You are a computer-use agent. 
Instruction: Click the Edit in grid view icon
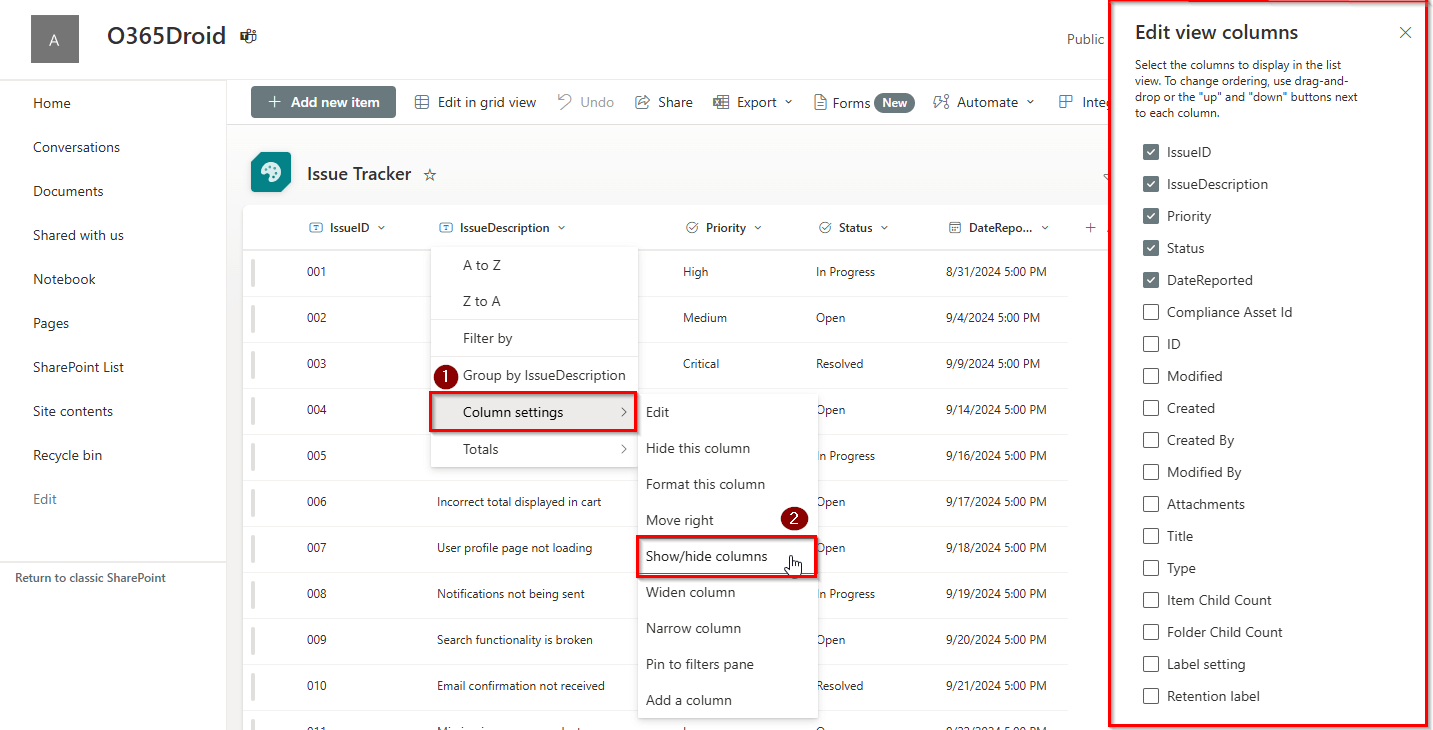coord(420,101)
